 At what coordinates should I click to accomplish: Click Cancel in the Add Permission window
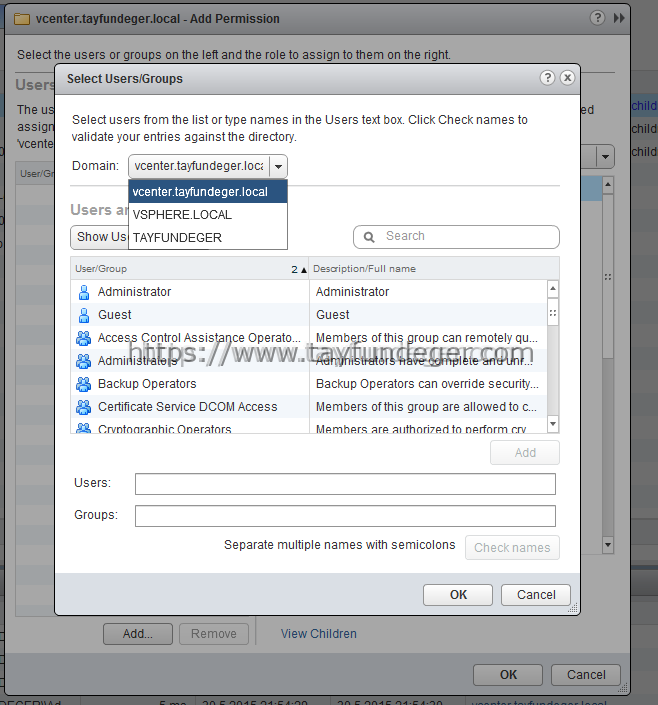[x=586, y=675]
